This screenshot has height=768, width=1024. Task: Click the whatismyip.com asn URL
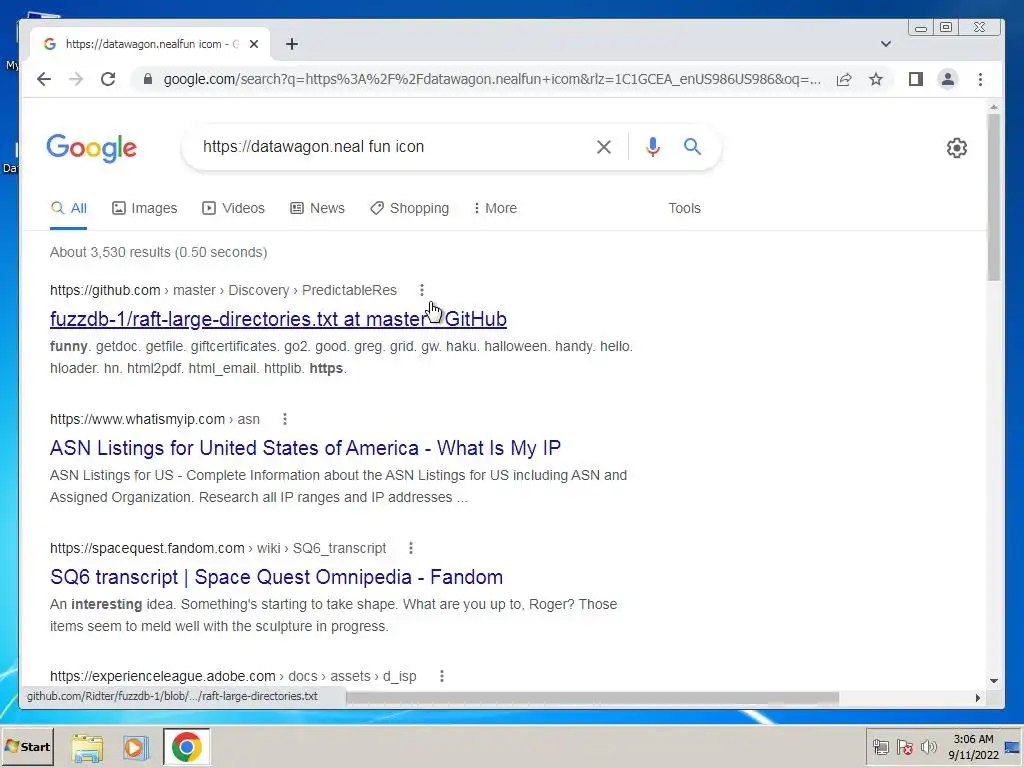click(x=155, y=419)
